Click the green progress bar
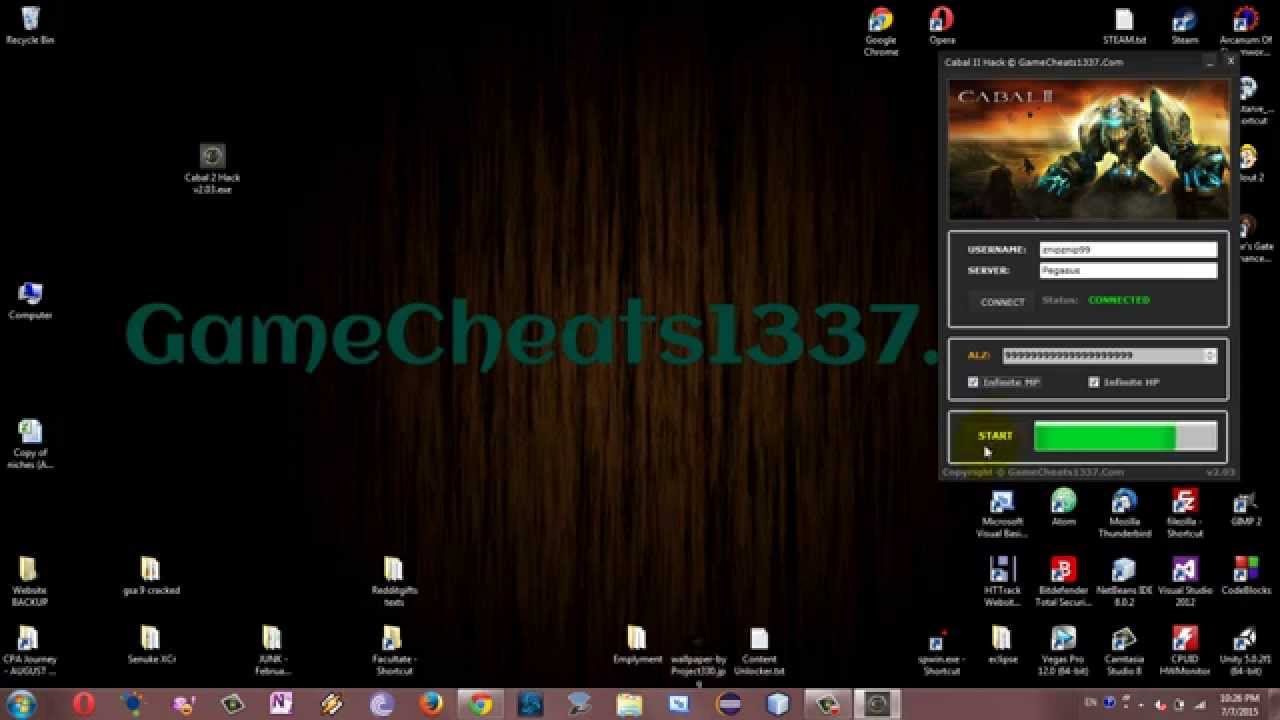The image size is (1280, 720). click(1125, 437)
